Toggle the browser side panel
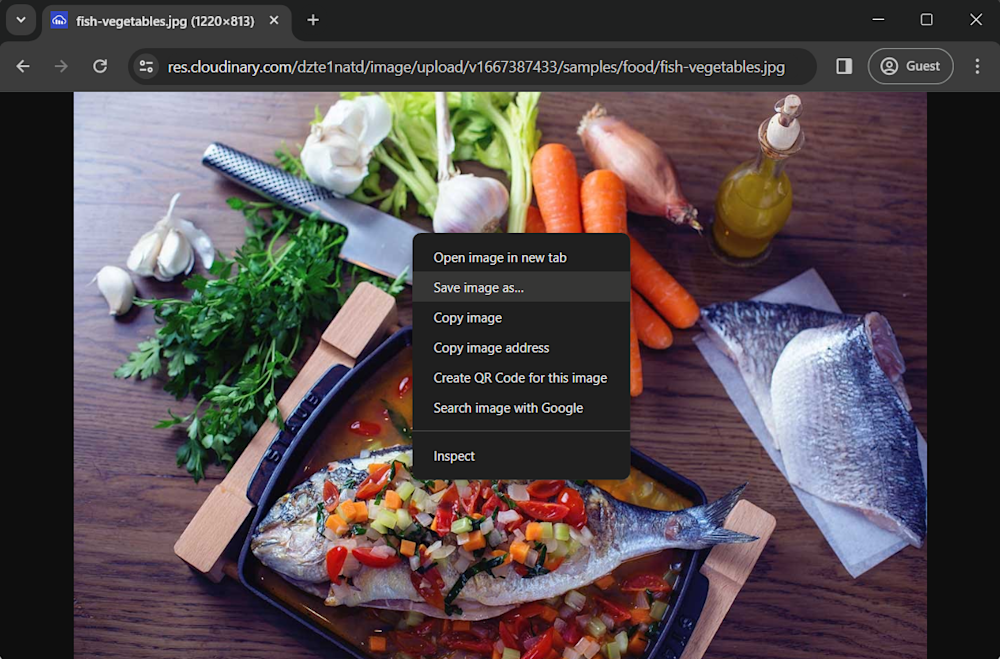The height and width of the screenshot is (659, 1000). (x=844, y=66)
